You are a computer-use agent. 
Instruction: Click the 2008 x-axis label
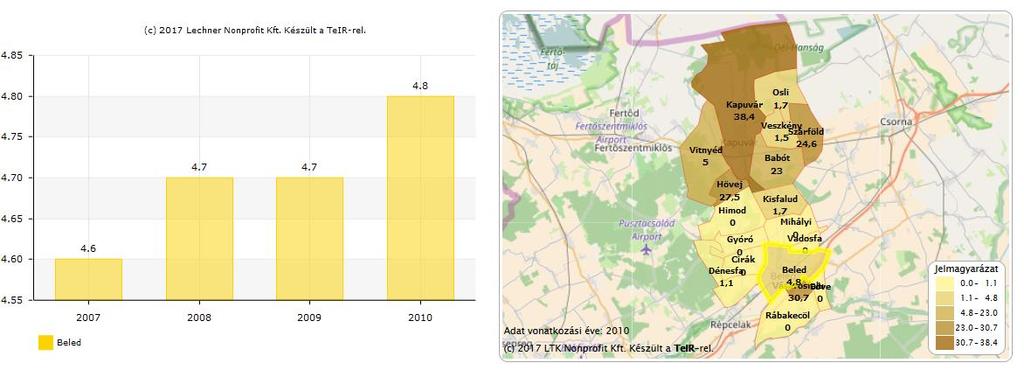click(199, 317)
